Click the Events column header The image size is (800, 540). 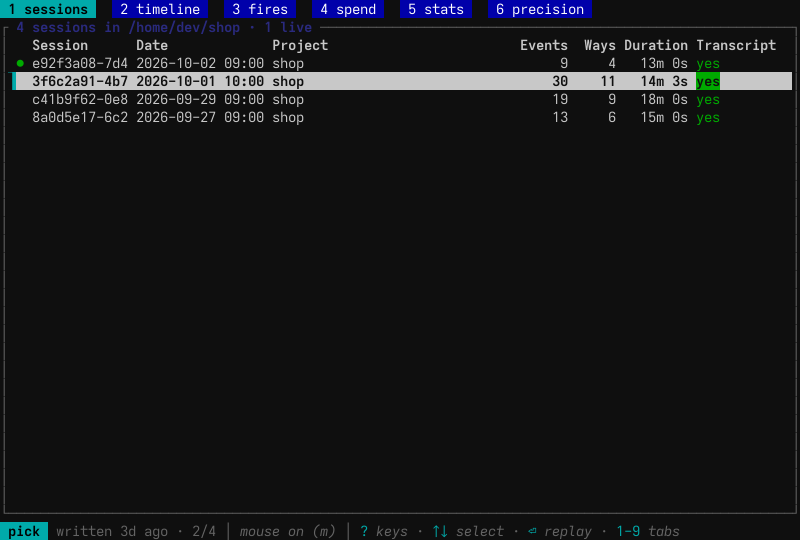pyautogui.click(x=544, y=45)
